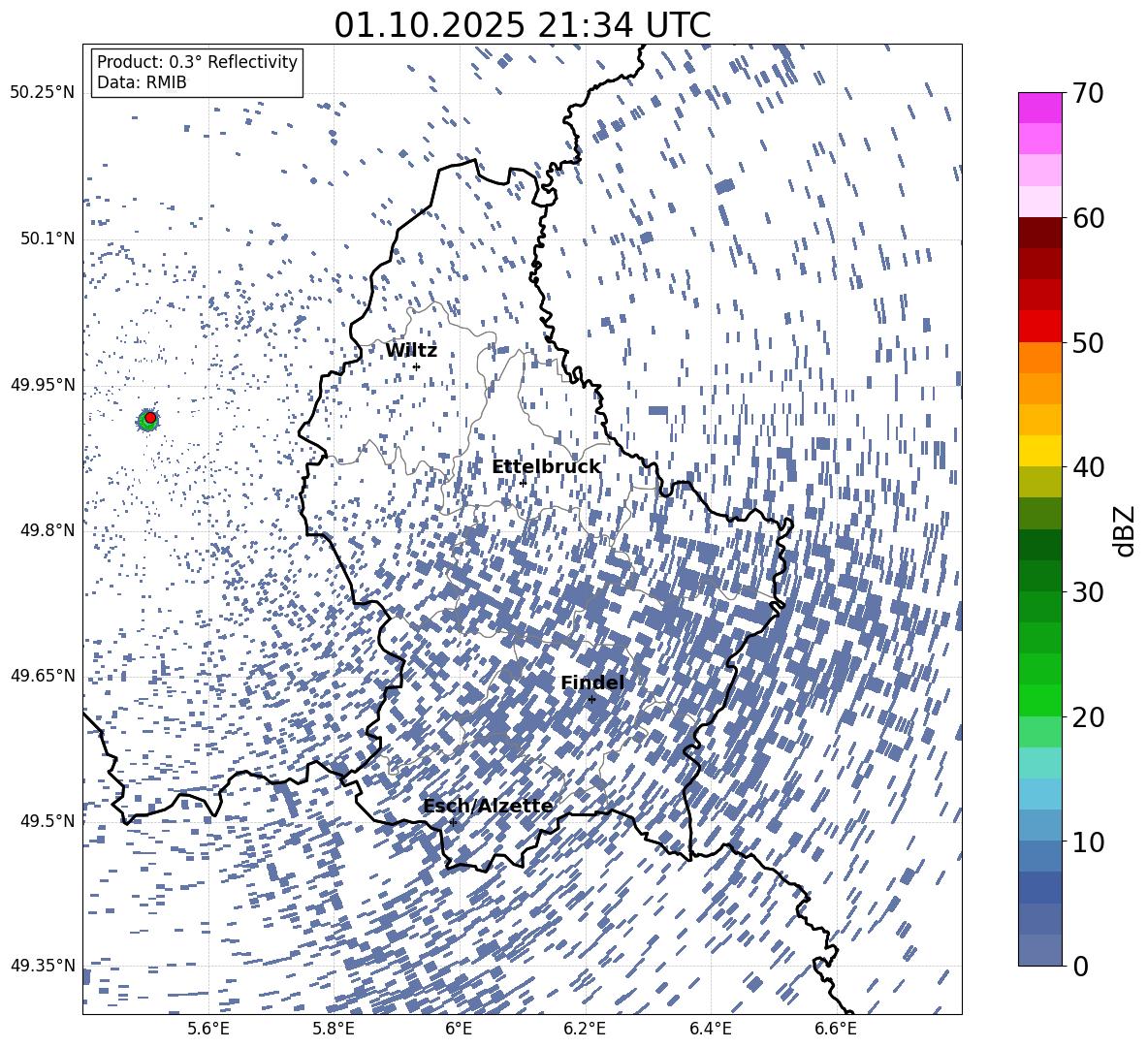Image resolution: width=1148 pixels, height=1048 pixels.
Task: Click the 49.65°N latitude tick label
Action: [43, 675]
